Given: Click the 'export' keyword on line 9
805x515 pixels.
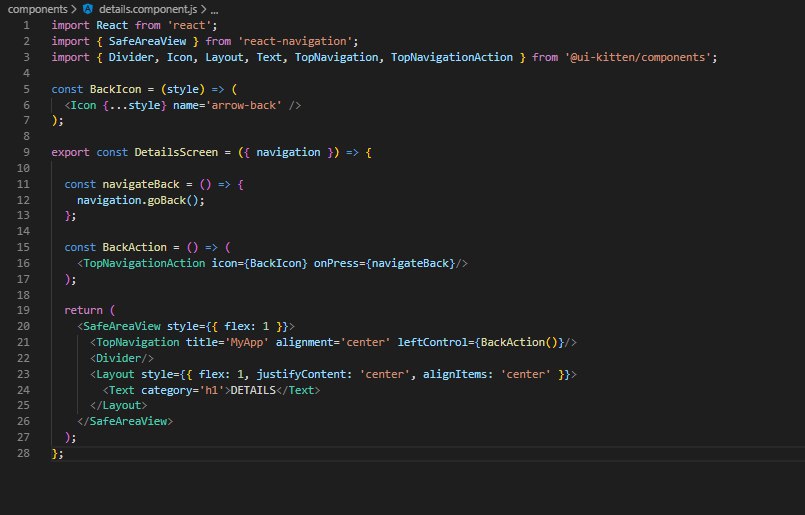Looking at the screenshot, I should click(70, 152).
